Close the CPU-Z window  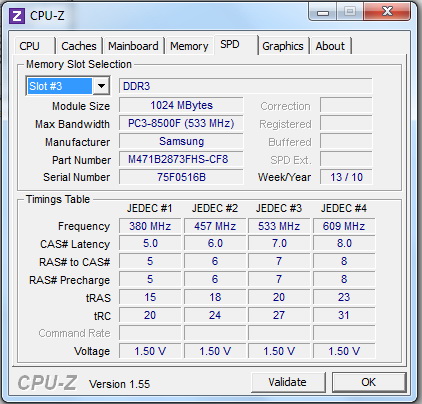click(387, 12)
